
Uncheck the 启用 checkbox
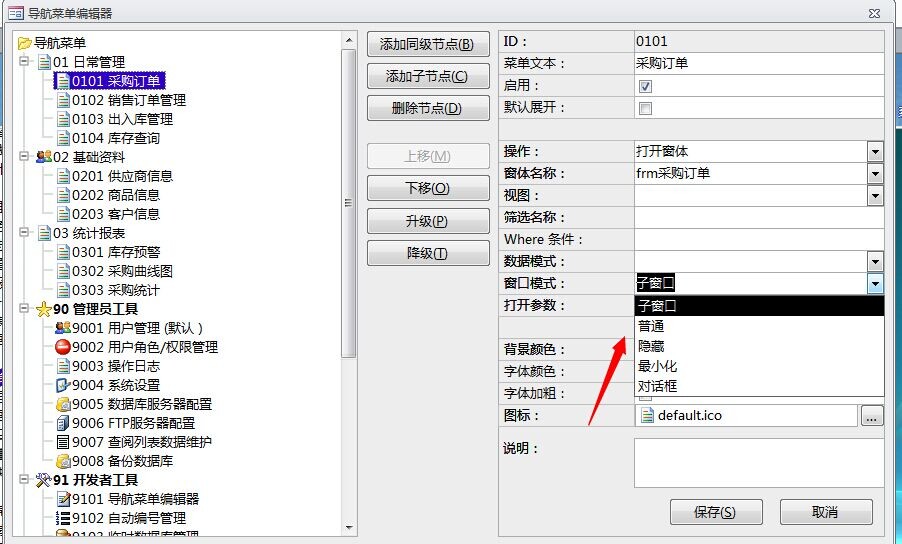[645, 86]
